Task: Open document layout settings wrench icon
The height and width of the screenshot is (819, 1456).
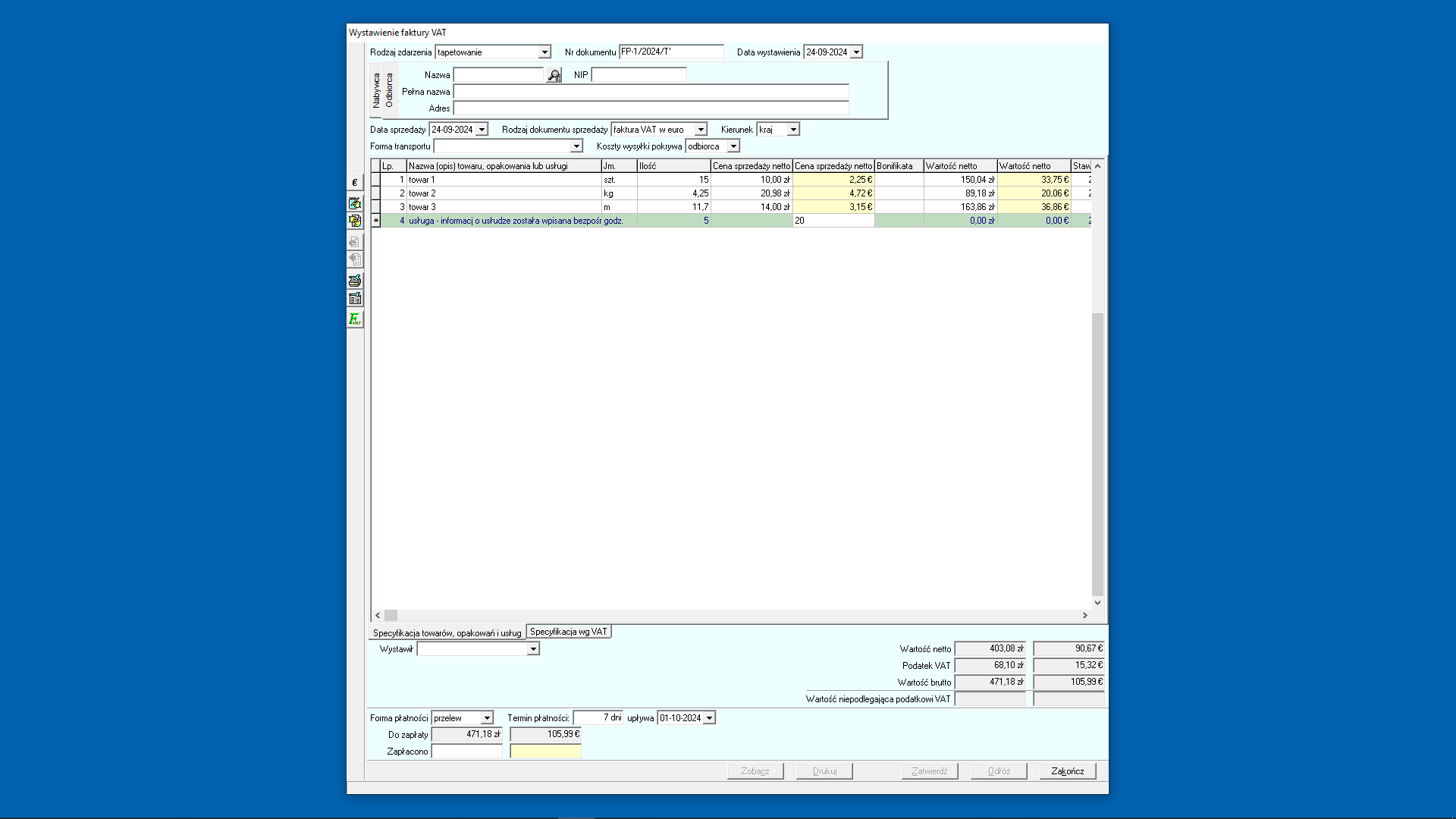Action: (355, 298)
